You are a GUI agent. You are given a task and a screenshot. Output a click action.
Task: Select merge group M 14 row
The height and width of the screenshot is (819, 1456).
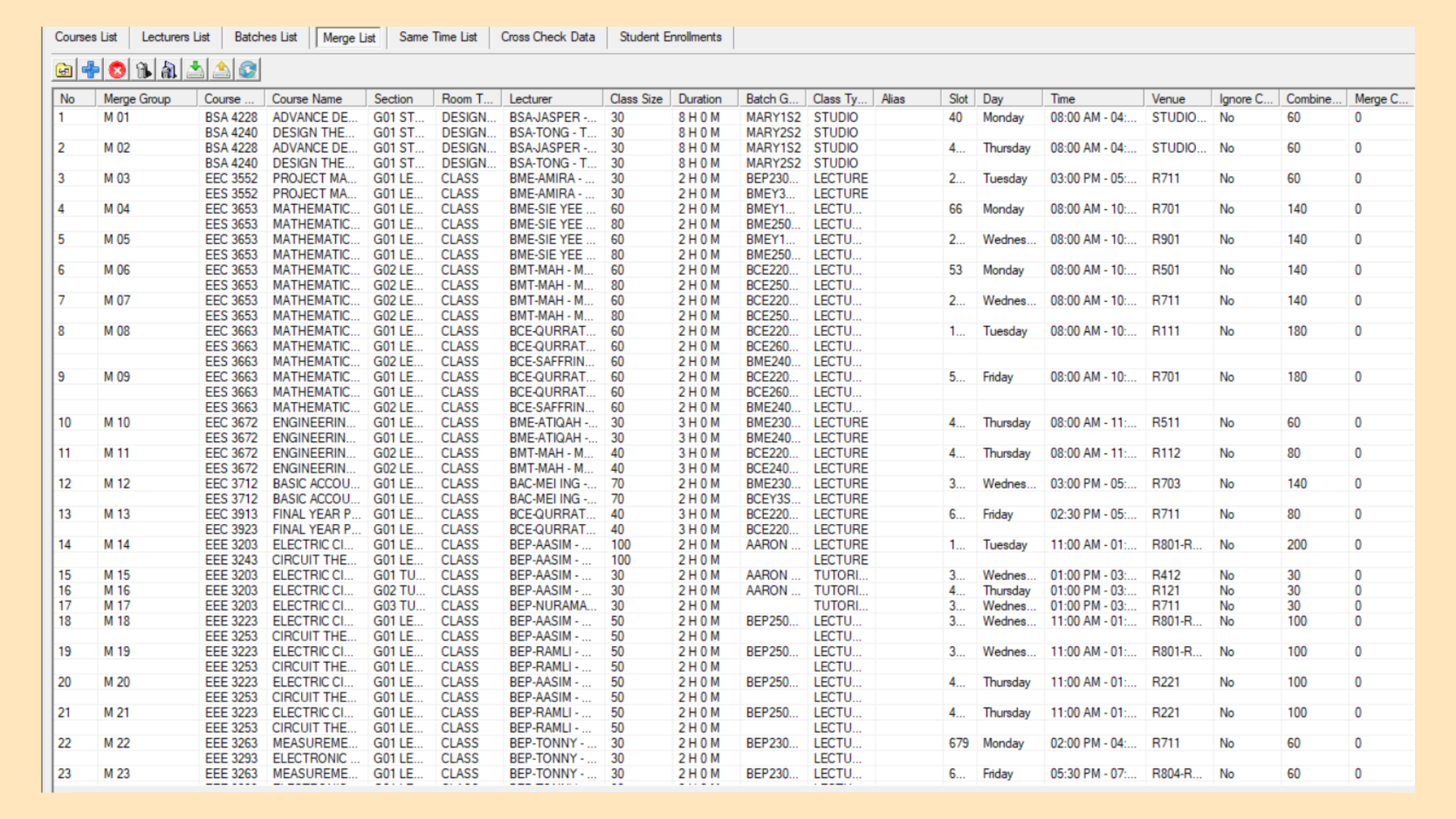pyautogui.click(x=733, y=544)
